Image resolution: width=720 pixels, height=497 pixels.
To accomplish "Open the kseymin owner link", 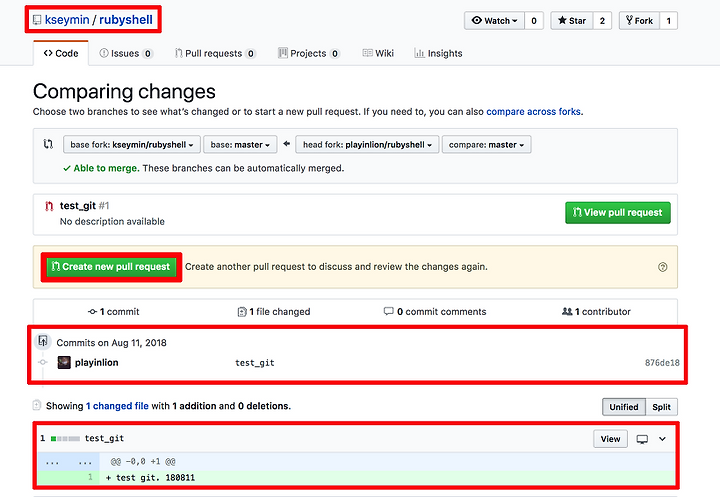I will point(67,20).
